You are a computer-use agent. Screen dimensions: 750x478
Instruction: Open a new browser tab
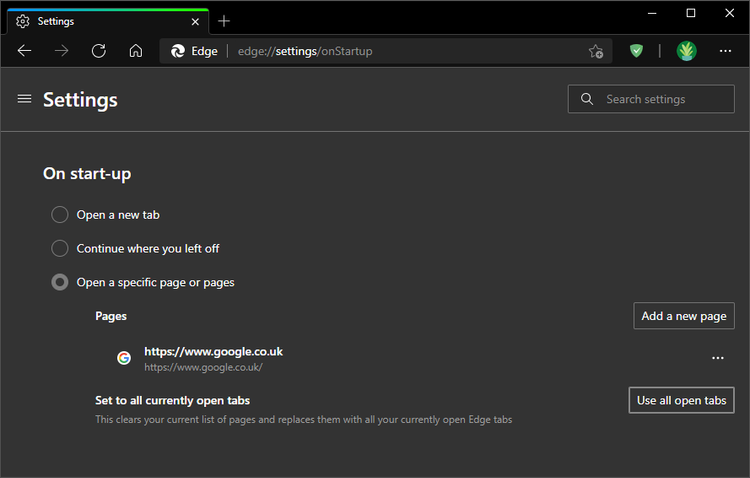(x=224, y=21)
